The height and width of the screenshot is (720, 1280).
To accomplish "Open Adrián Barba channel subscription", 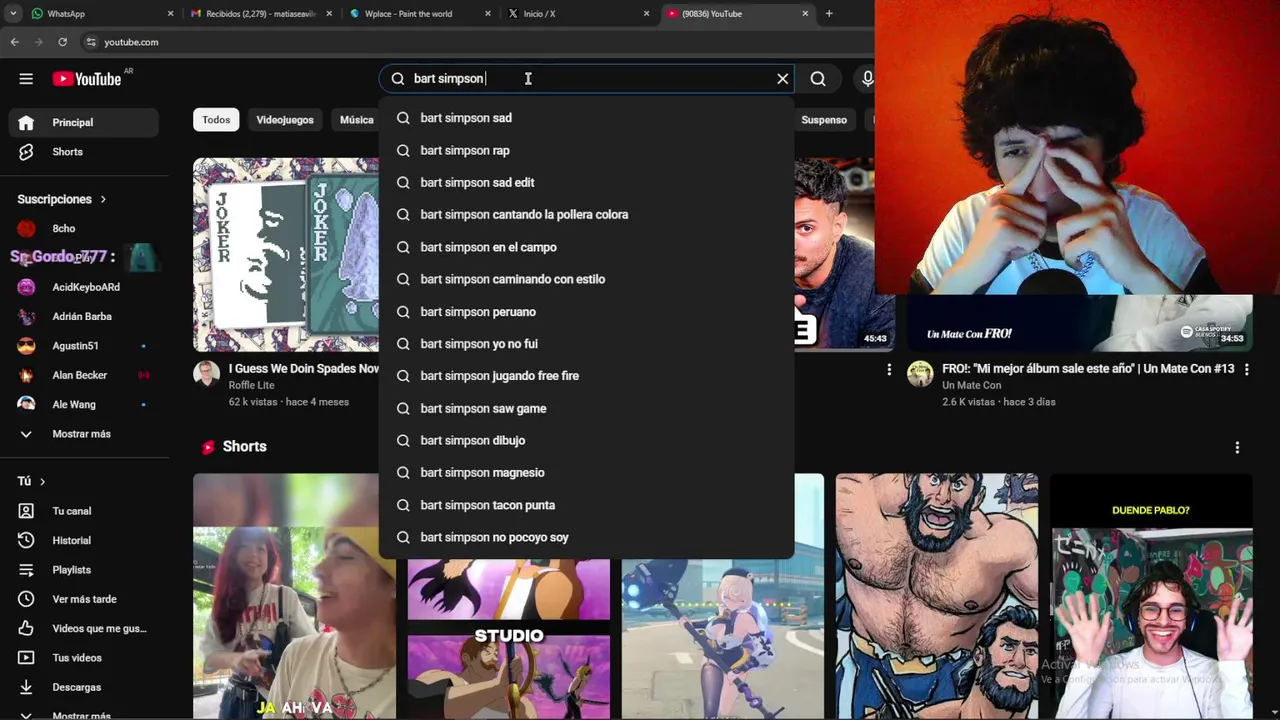I will click(x=84, y=316).
